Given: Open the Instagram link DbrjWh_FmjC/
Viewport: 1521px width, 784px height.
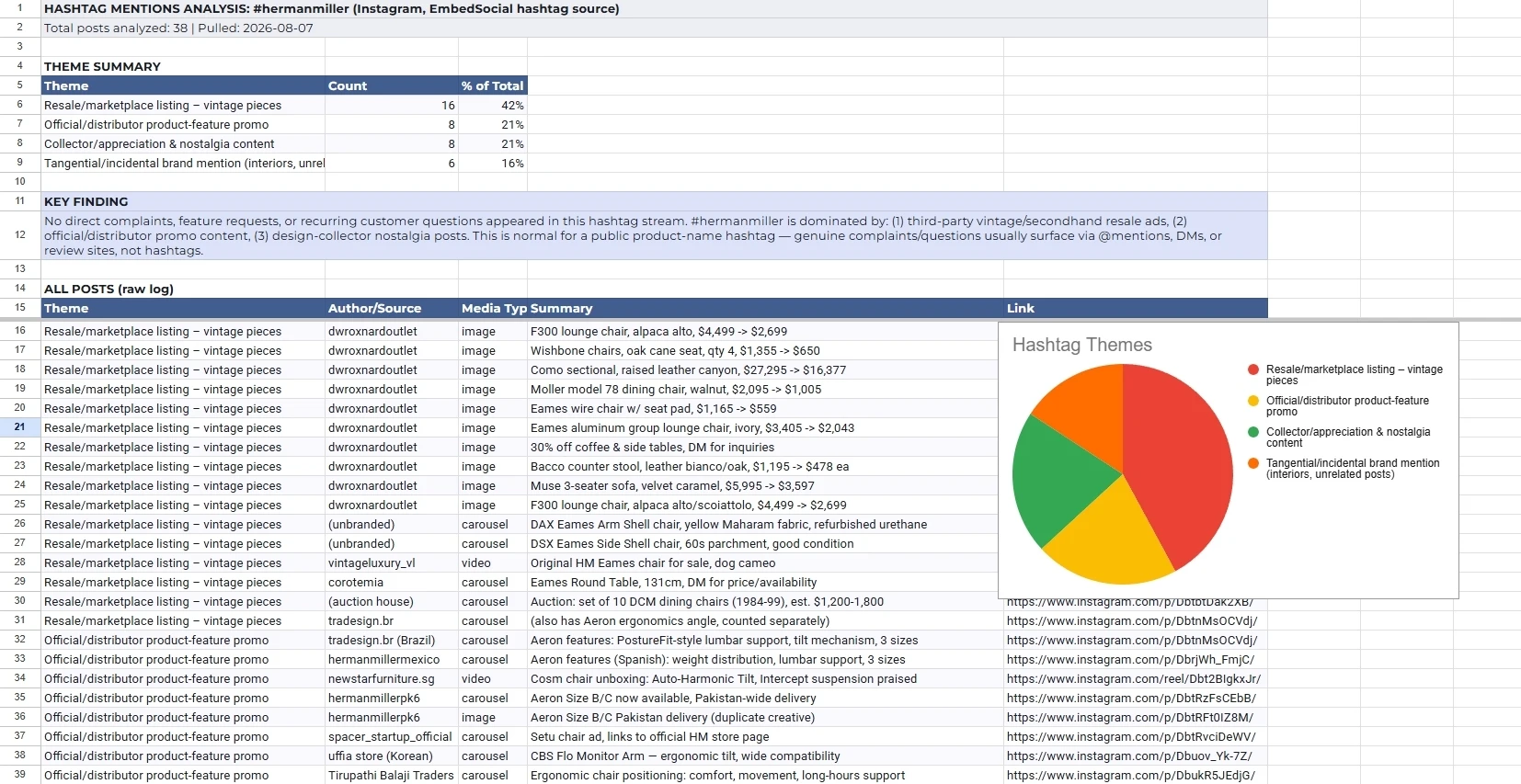Looking at the screenshot, I should [x=1130, y=659].
